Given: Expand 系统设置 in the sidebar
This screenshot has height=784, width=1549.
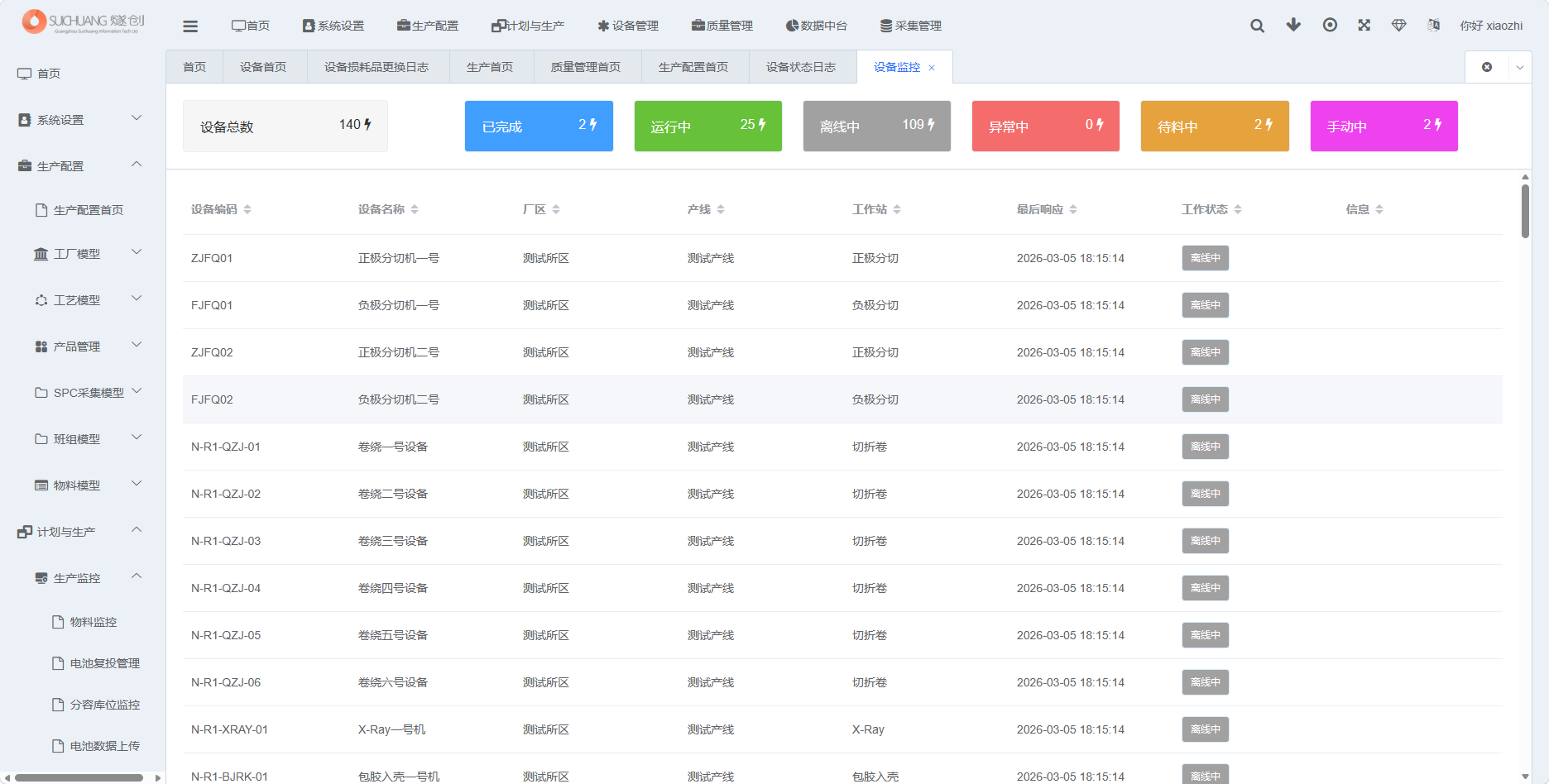Looking at the screenshot, I should click(x=137, y=118).
